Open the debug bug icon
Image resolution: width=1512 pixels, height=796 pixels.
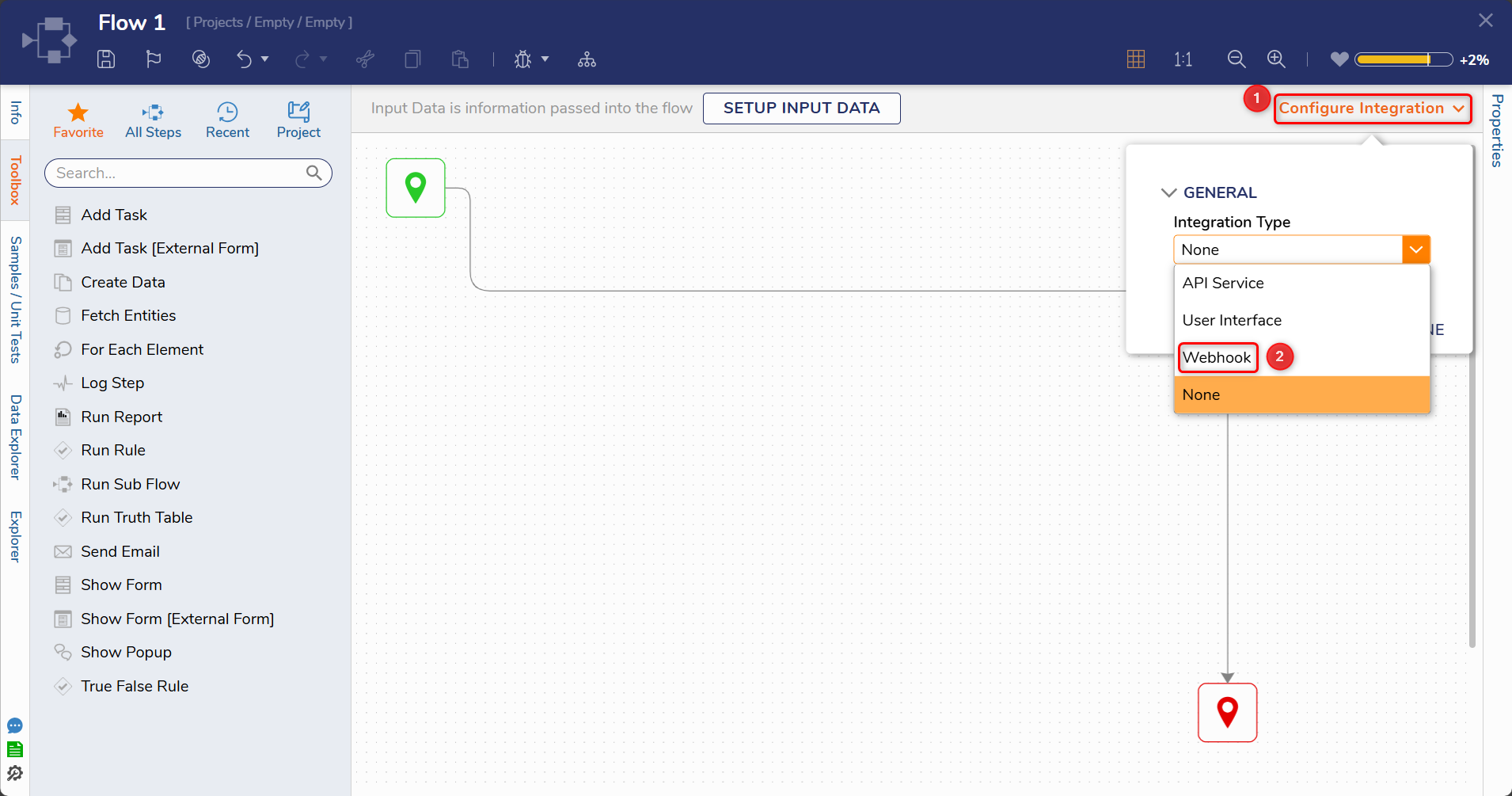coord(522,59)
